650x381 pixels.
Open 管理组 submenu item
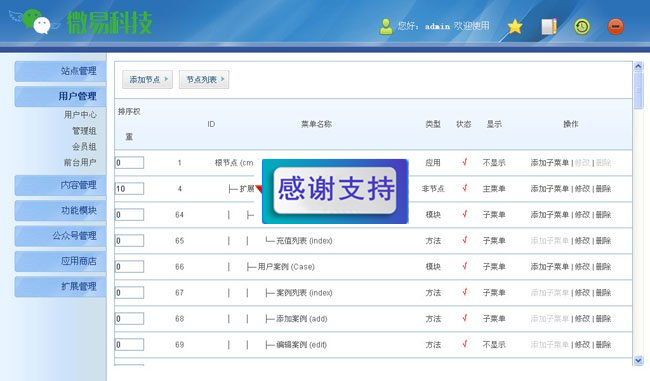(84, 131)
